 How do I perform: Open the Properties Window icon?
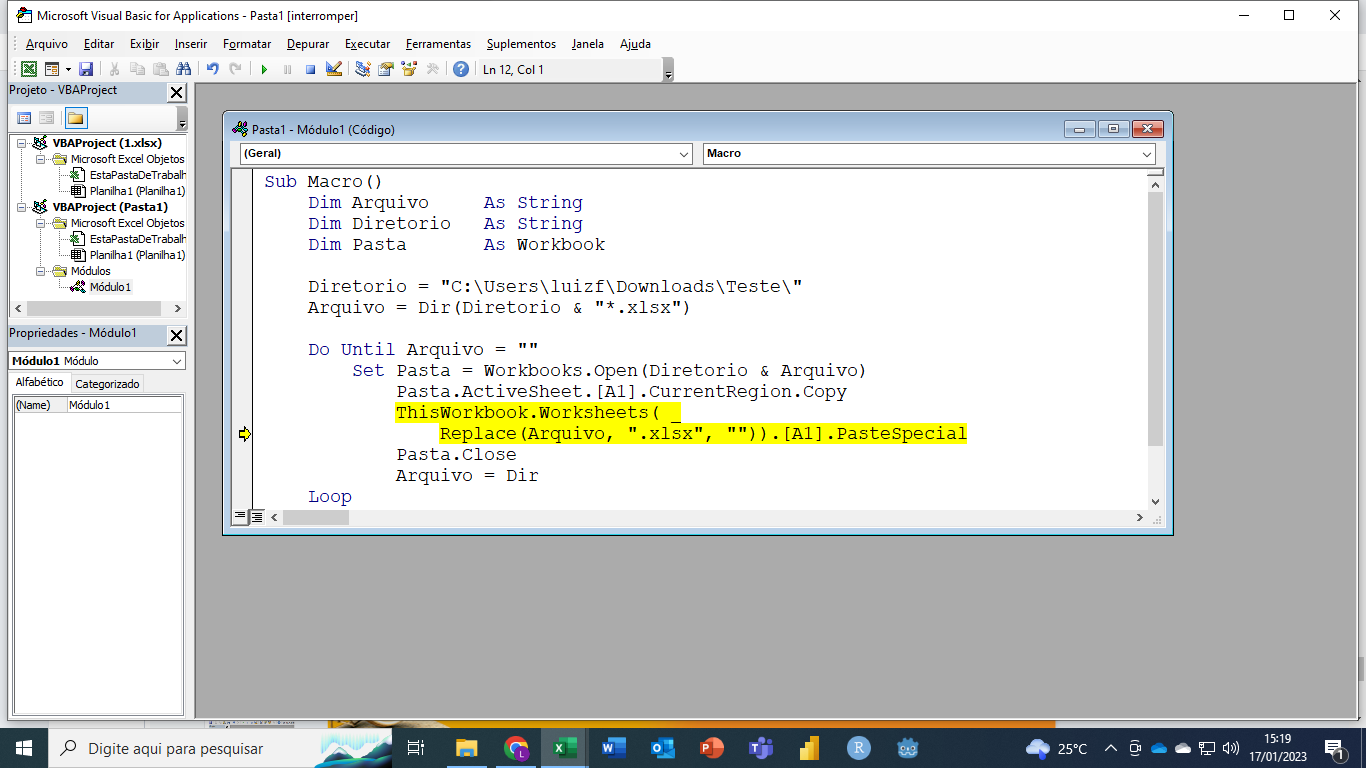(386, 69)
